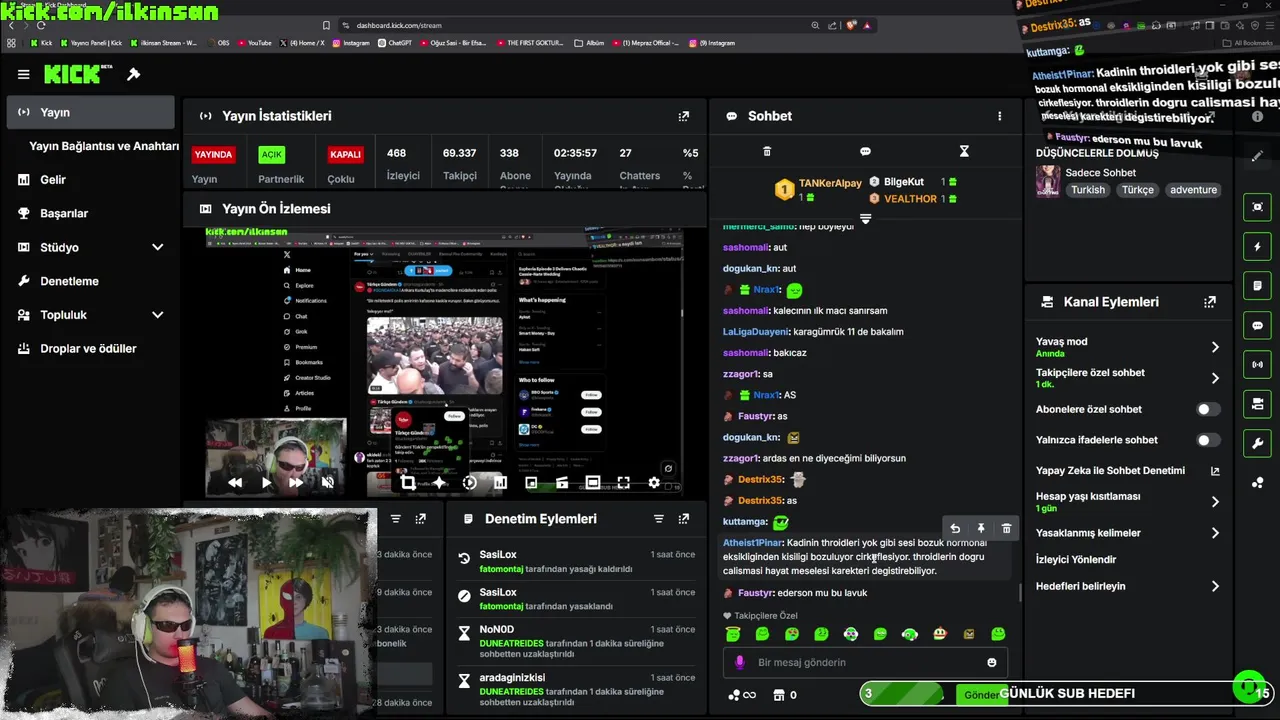
Task: Open Yapay Zeka ile Sohbet Denetimi link
Action: click(x=1128, y=471)
